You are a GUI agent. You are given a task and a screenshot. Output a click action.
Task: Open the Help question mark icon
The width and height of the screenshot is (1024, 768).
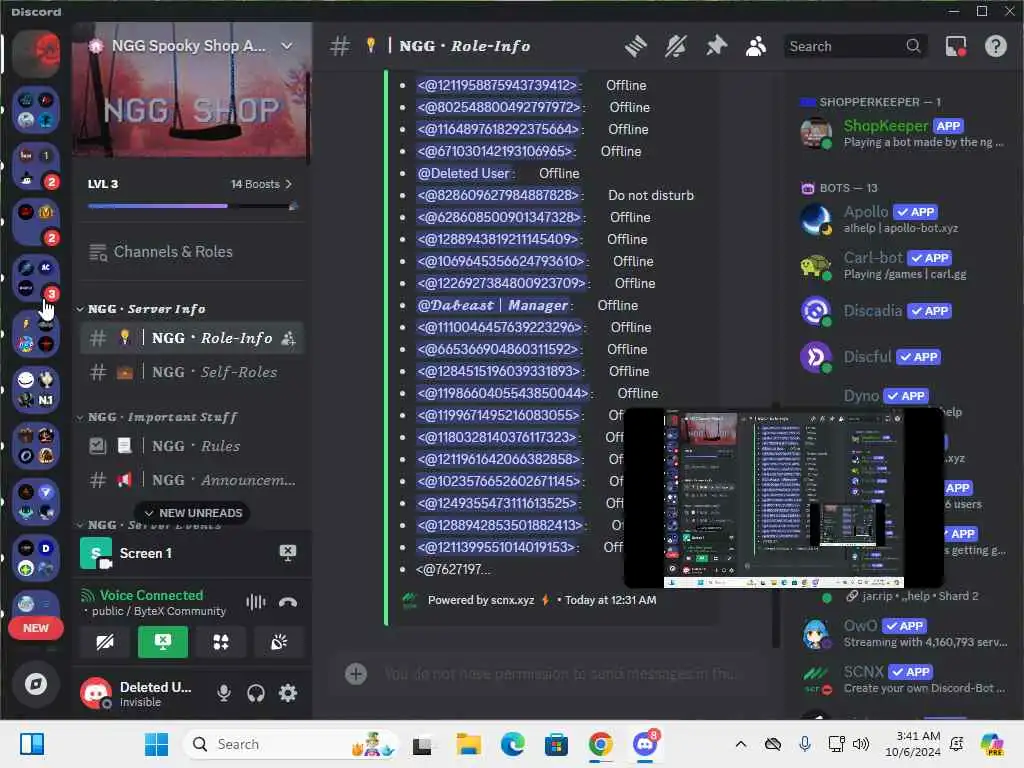[995, 46]
